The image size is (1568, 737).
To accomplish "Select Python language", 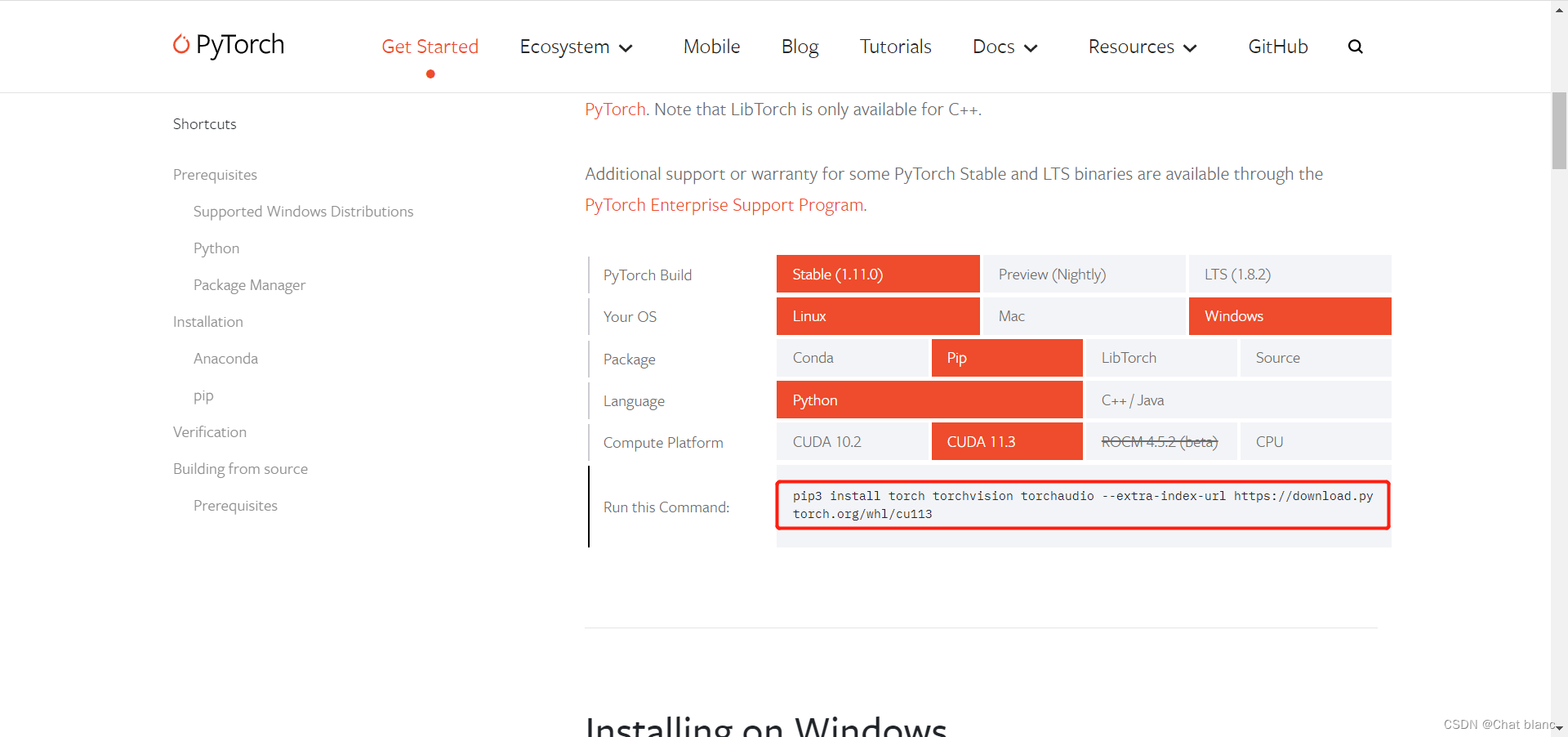I will click(929, 400).
